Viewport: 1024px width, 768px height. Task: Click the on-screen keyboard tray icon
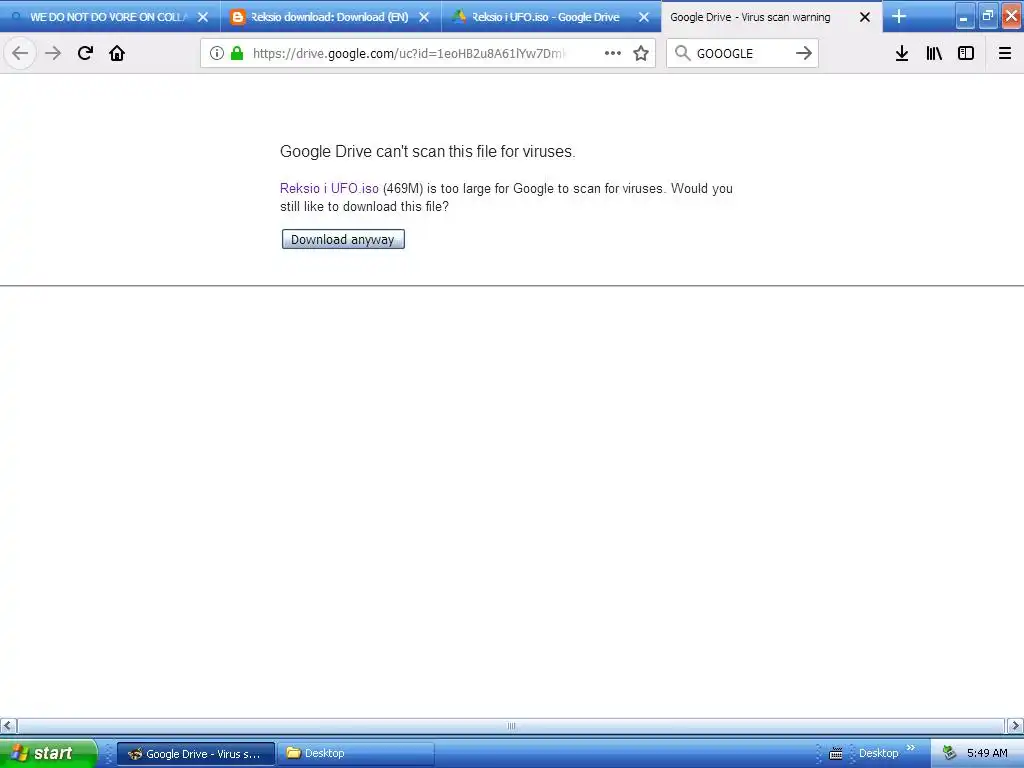tap(835, 754)
